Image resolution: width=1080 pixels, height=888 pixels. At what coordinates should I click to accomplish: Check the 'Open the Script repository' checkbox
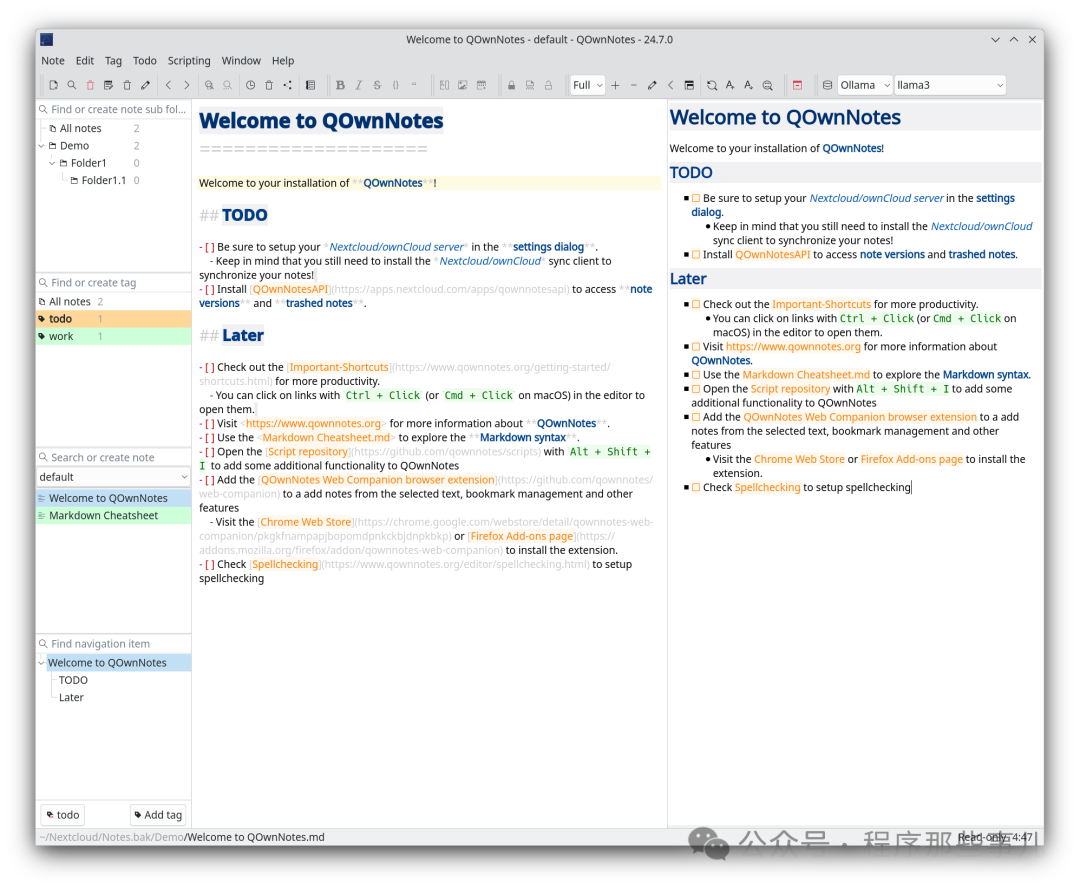coord(696,389)
